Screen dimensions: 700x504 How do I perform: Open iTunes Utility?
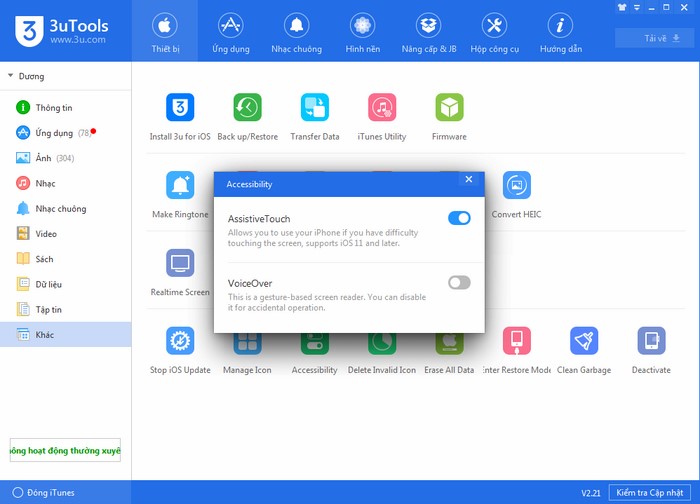click(x=382, y=108)
